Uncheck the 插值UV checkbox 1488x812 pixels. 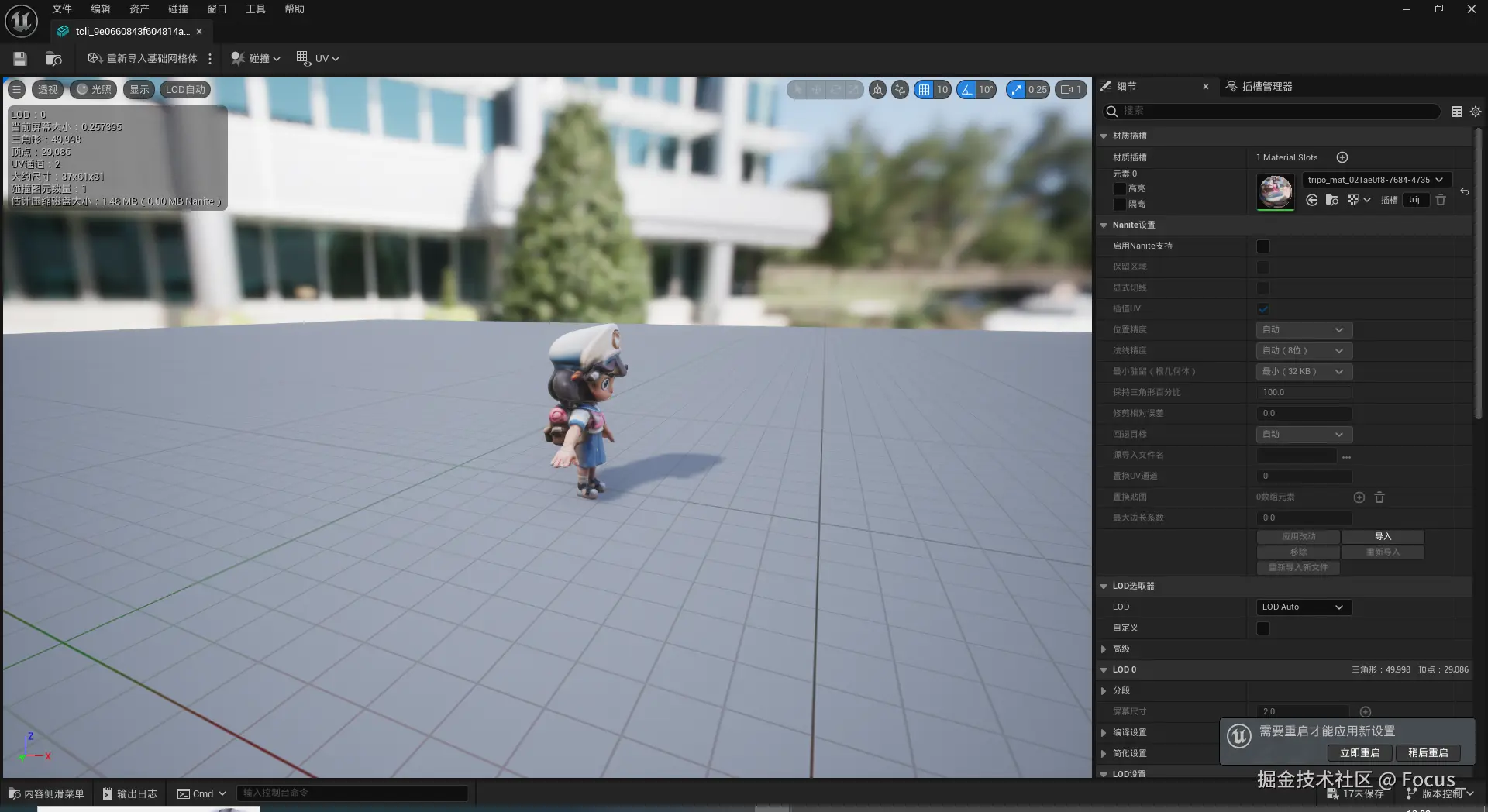(1263, 309)
